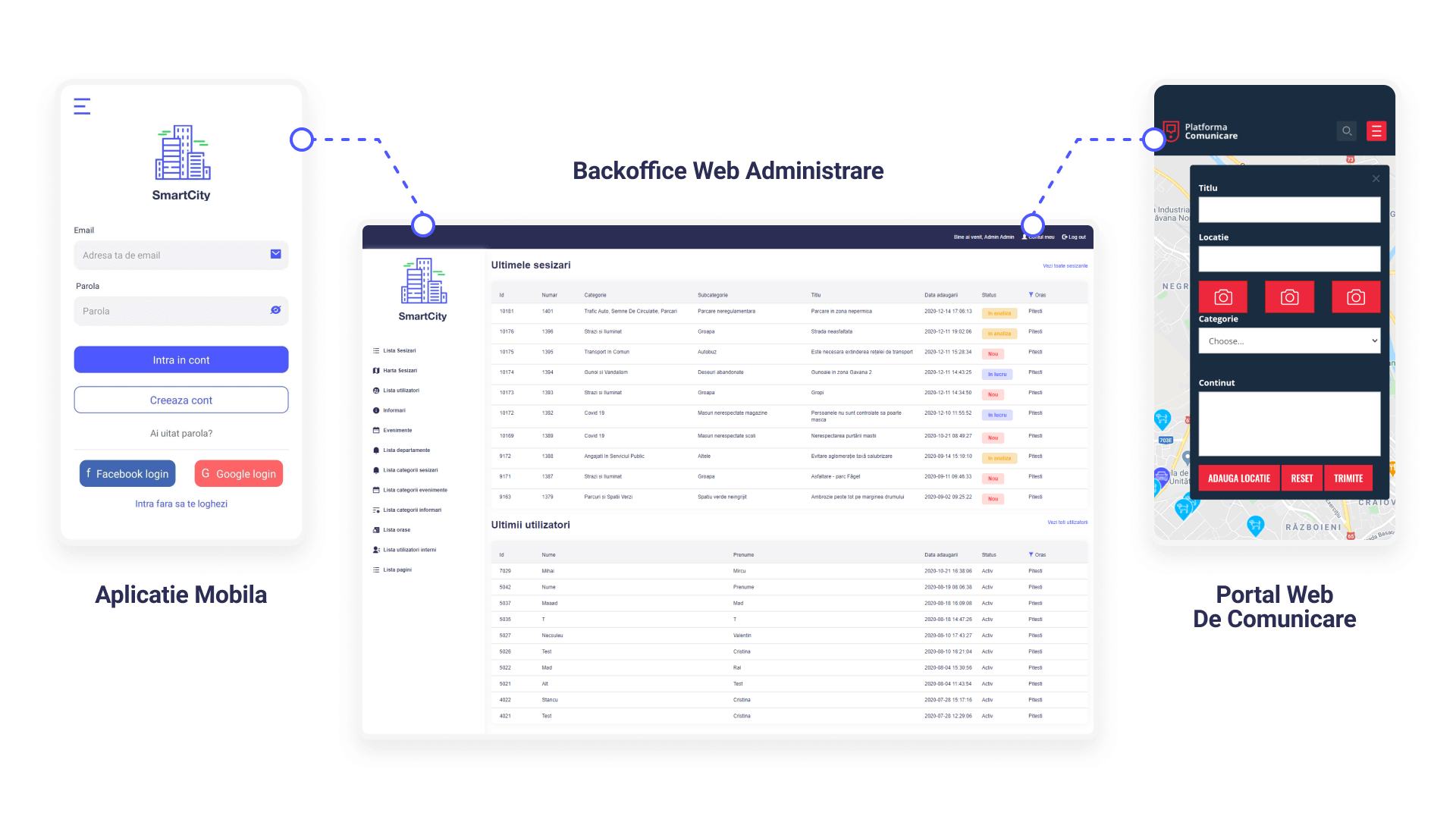Click 'Vezi toti utilizatorii' link
Image resolution: width=1456 pixels, height=819 pixels.
[x=1067, y=522]
